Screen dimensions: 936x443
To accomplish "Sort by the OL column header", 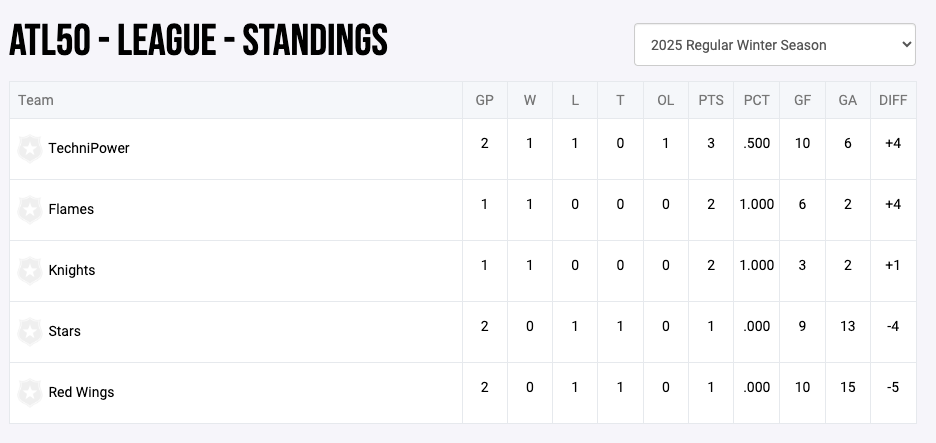I will coord(666,100).
